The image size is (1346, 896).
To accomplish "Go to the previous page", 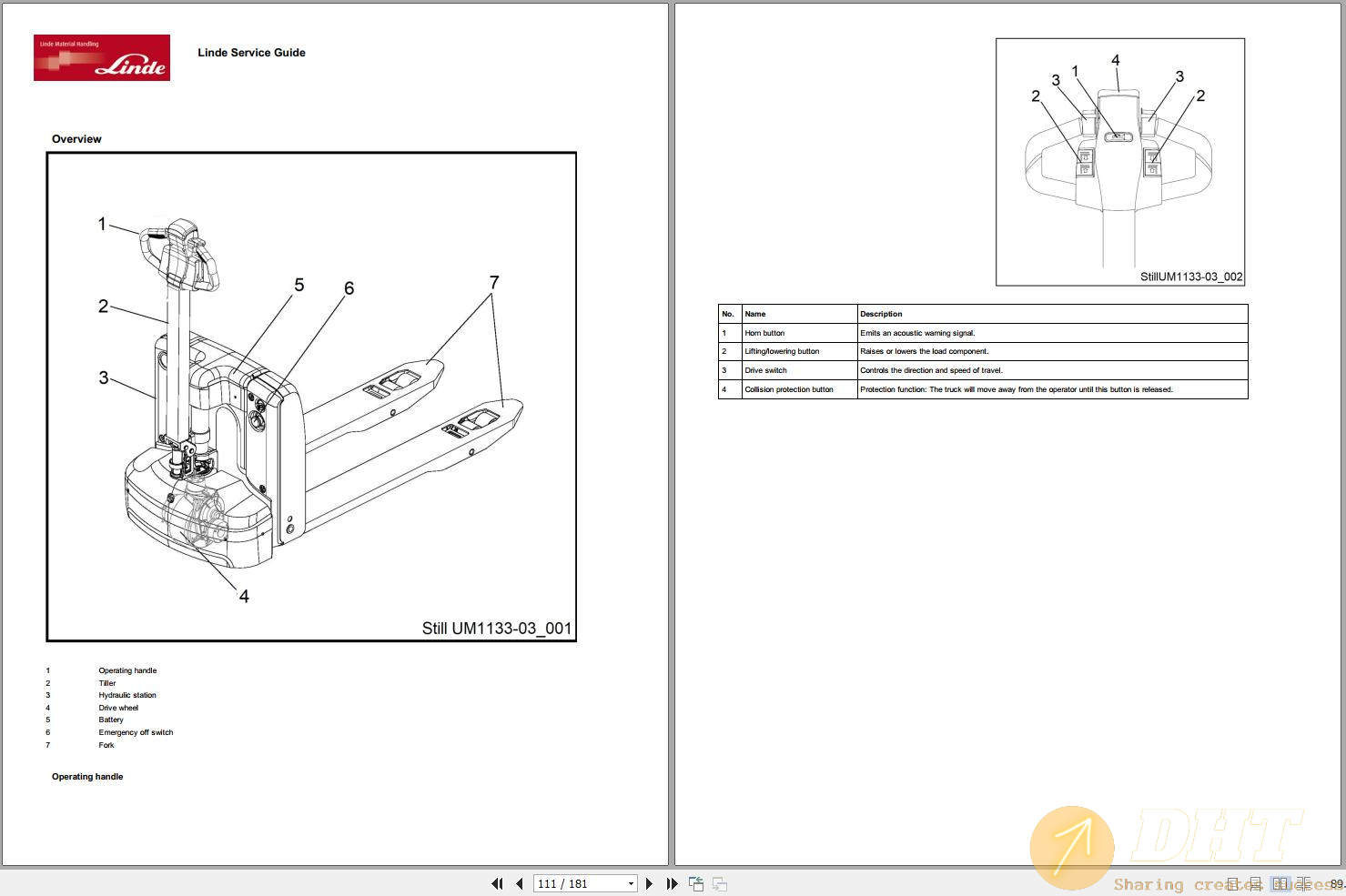I will coord(519,883).
